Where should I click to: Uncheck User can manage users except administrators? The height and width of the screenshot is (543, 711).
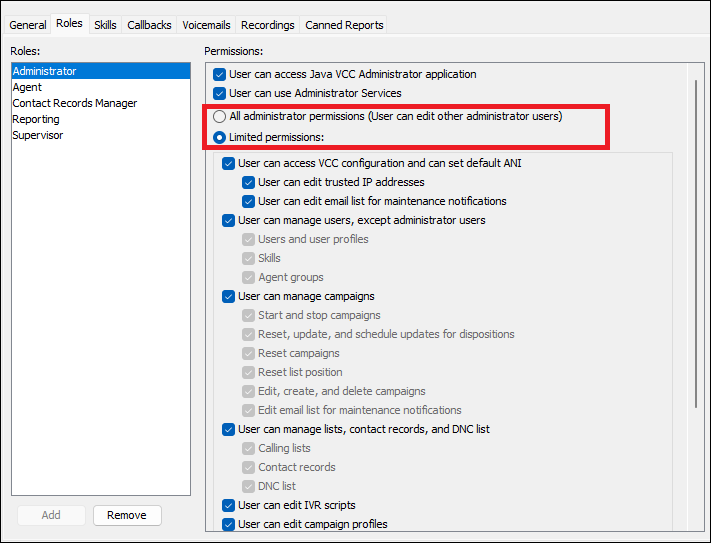tap(229, 220)
